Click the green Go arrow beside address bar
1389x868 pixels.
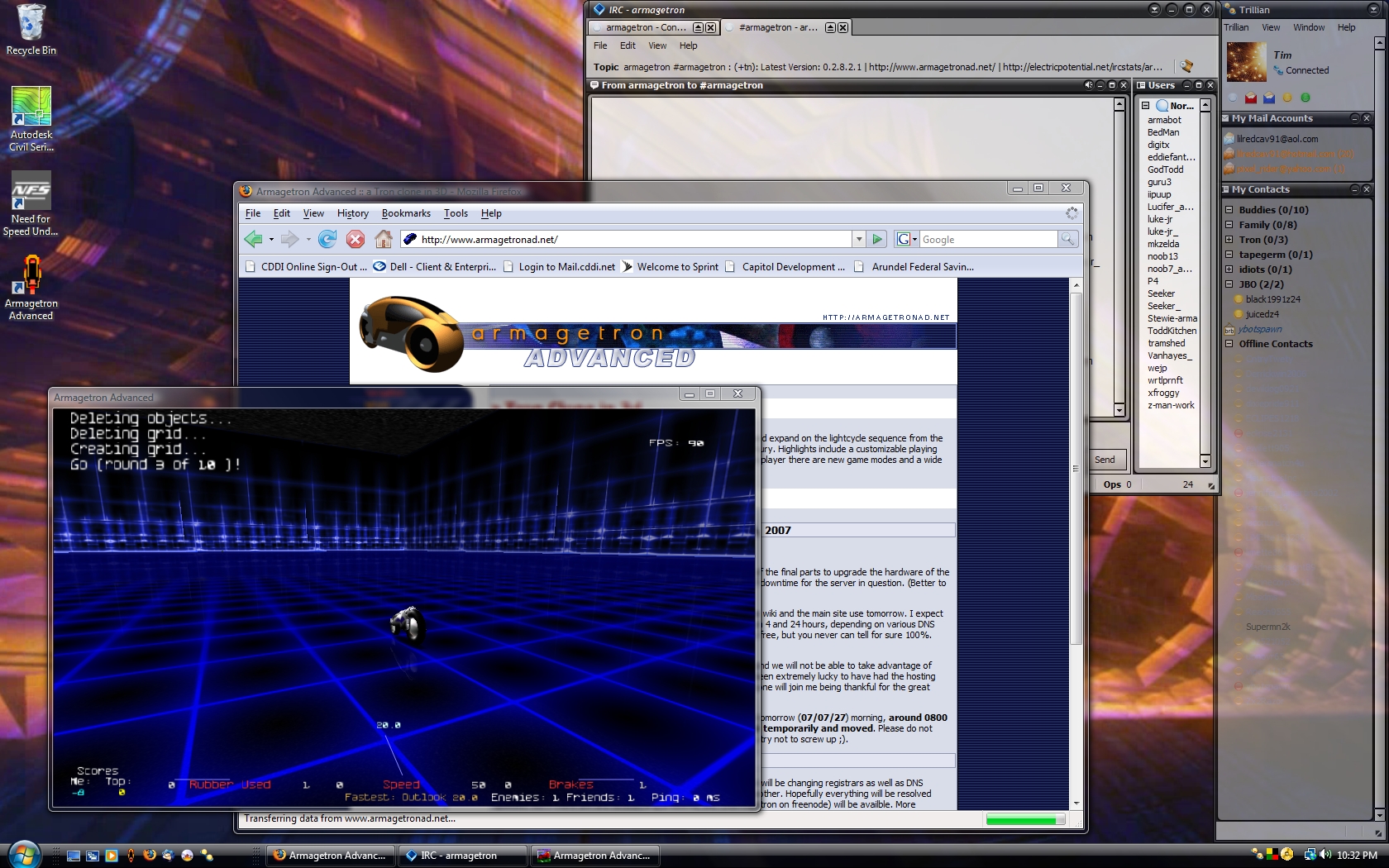[x=877, y=240]
